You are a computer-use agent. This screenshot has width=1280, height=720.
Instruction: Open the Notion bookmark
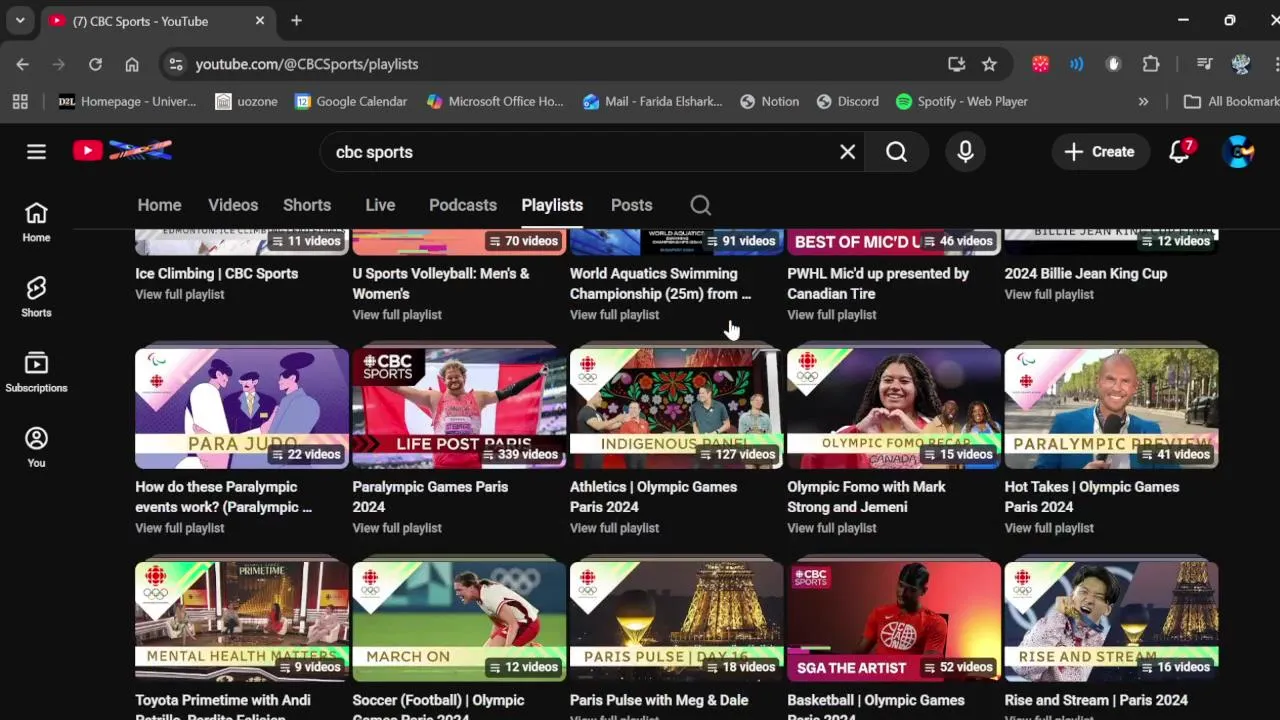pos(769,101)
